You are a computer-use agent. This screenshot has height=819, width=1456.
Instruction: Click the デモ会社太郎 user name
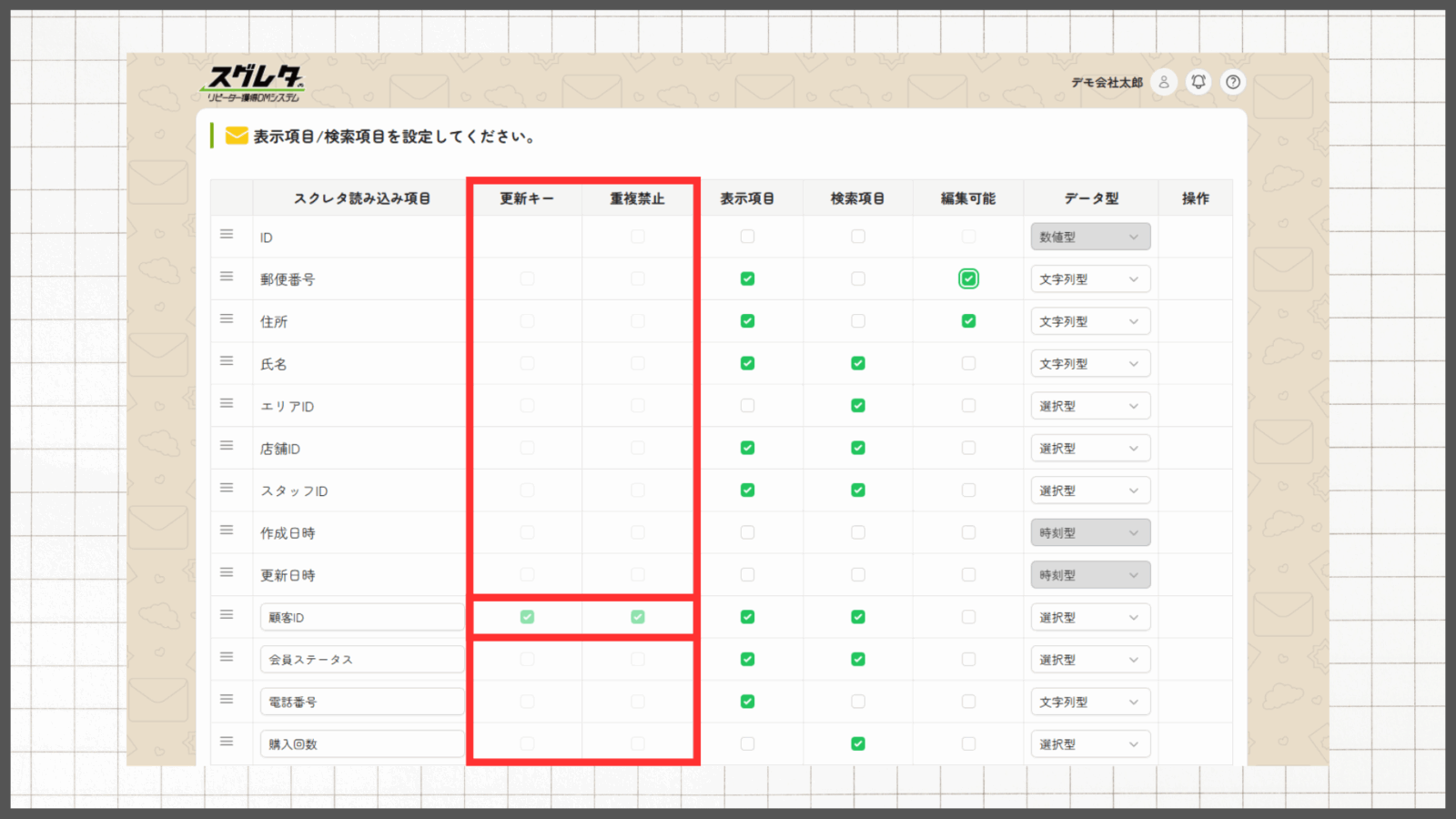pyautogui.click(x=1107, y=83)
